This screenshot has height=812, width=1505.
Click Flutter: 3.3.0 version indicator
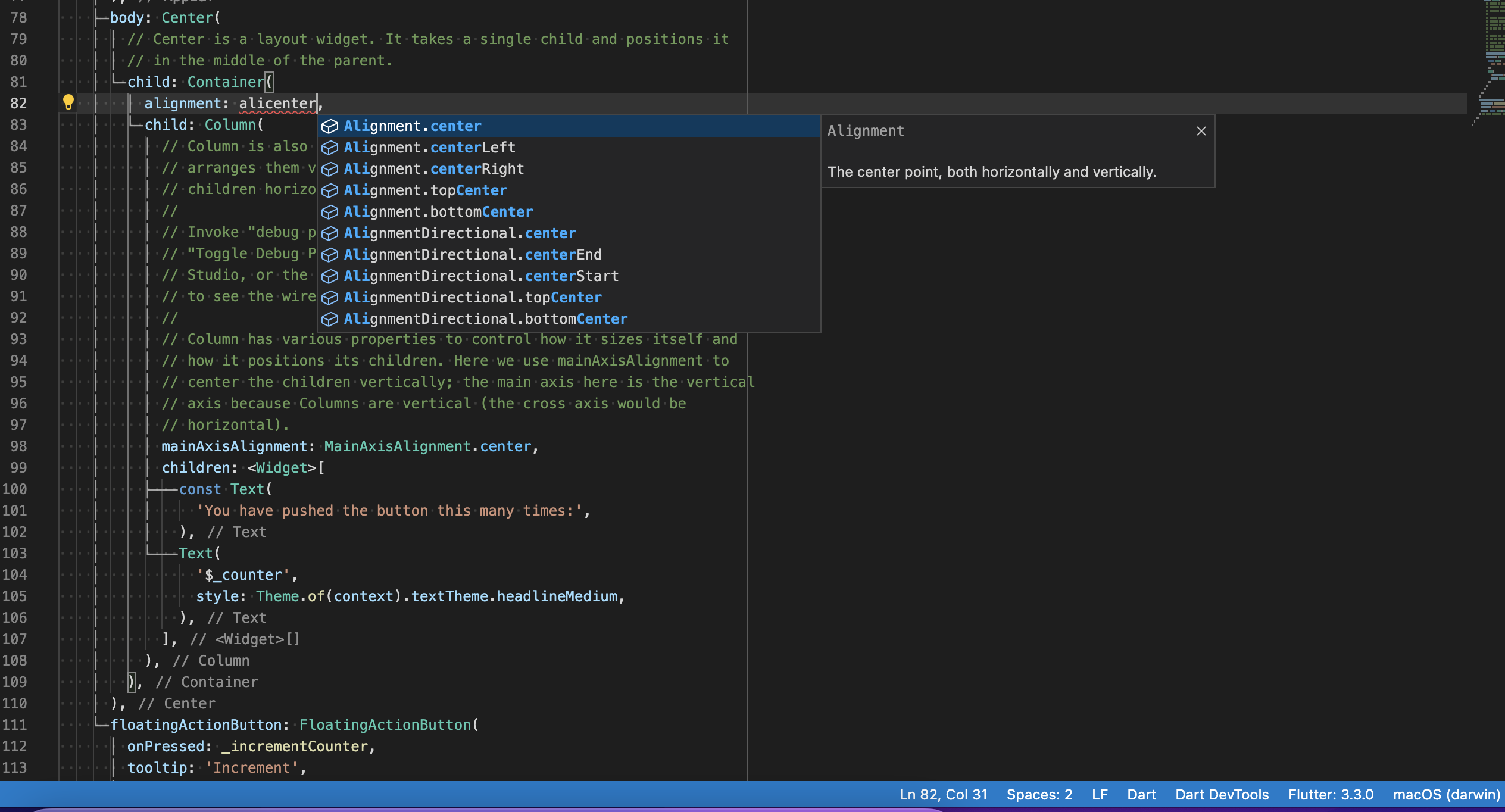pos(1331,795)
